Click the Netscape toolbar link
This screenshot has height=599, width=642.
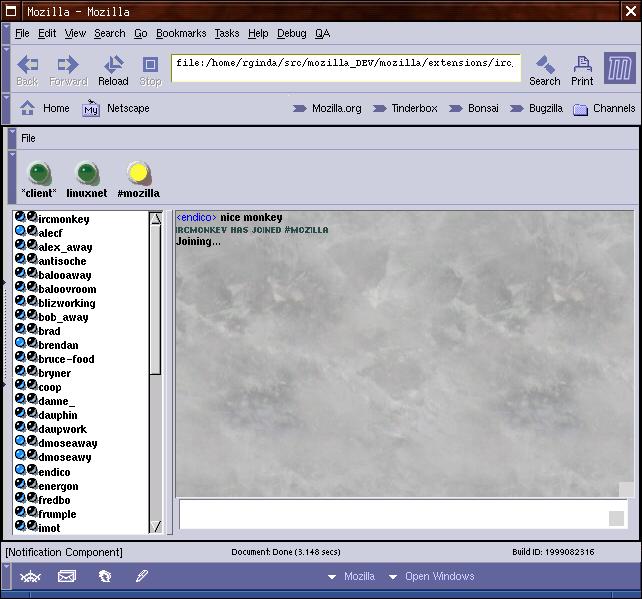point(128,108)
